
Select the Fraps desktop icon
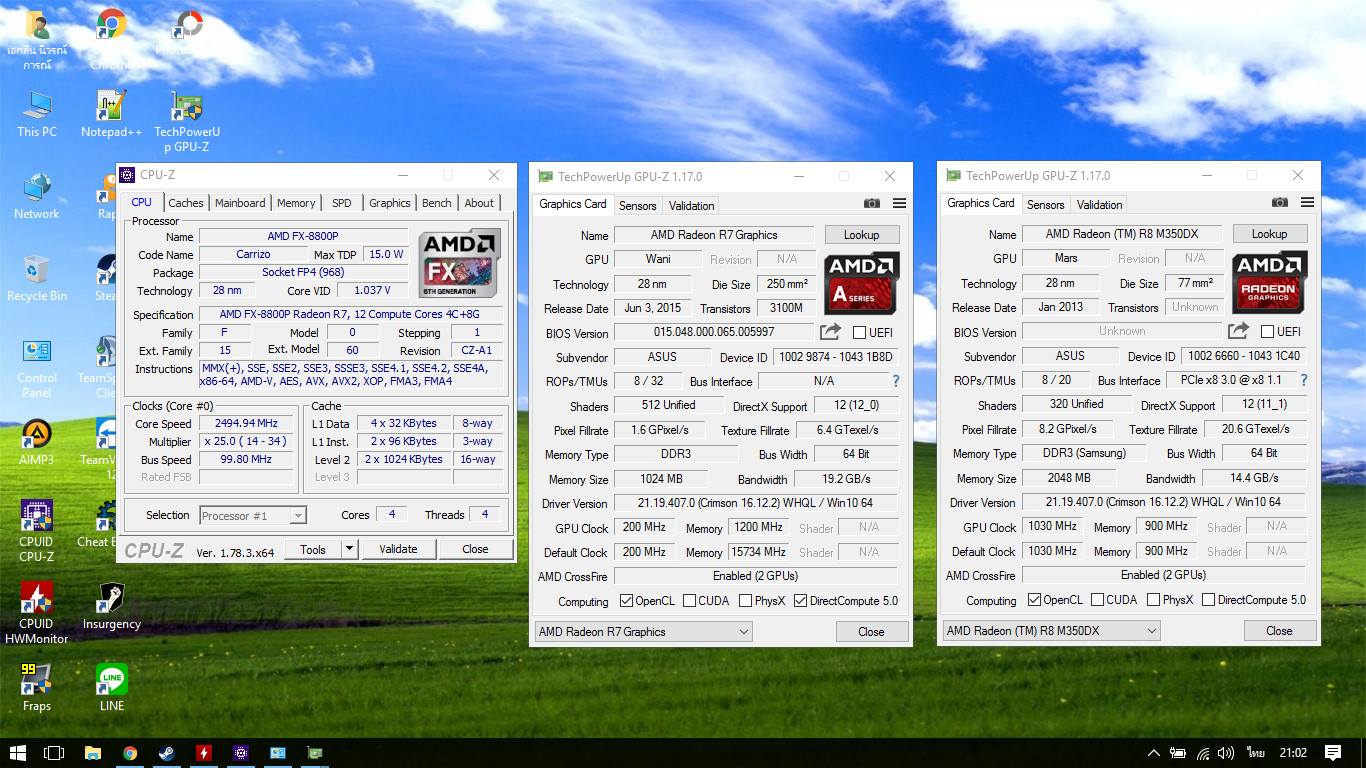coord(37,688)
